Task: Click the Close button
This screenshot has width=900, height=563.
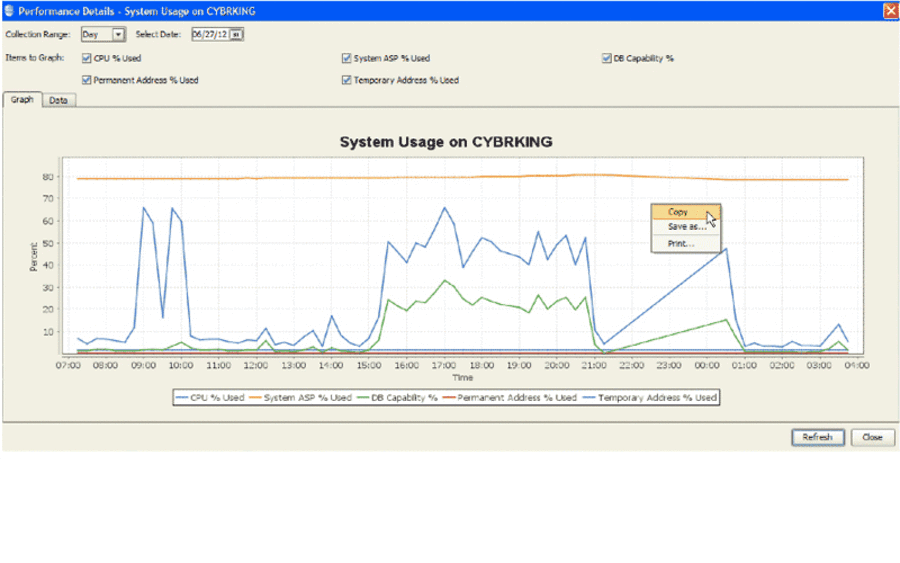Action: tap(872, 437)
